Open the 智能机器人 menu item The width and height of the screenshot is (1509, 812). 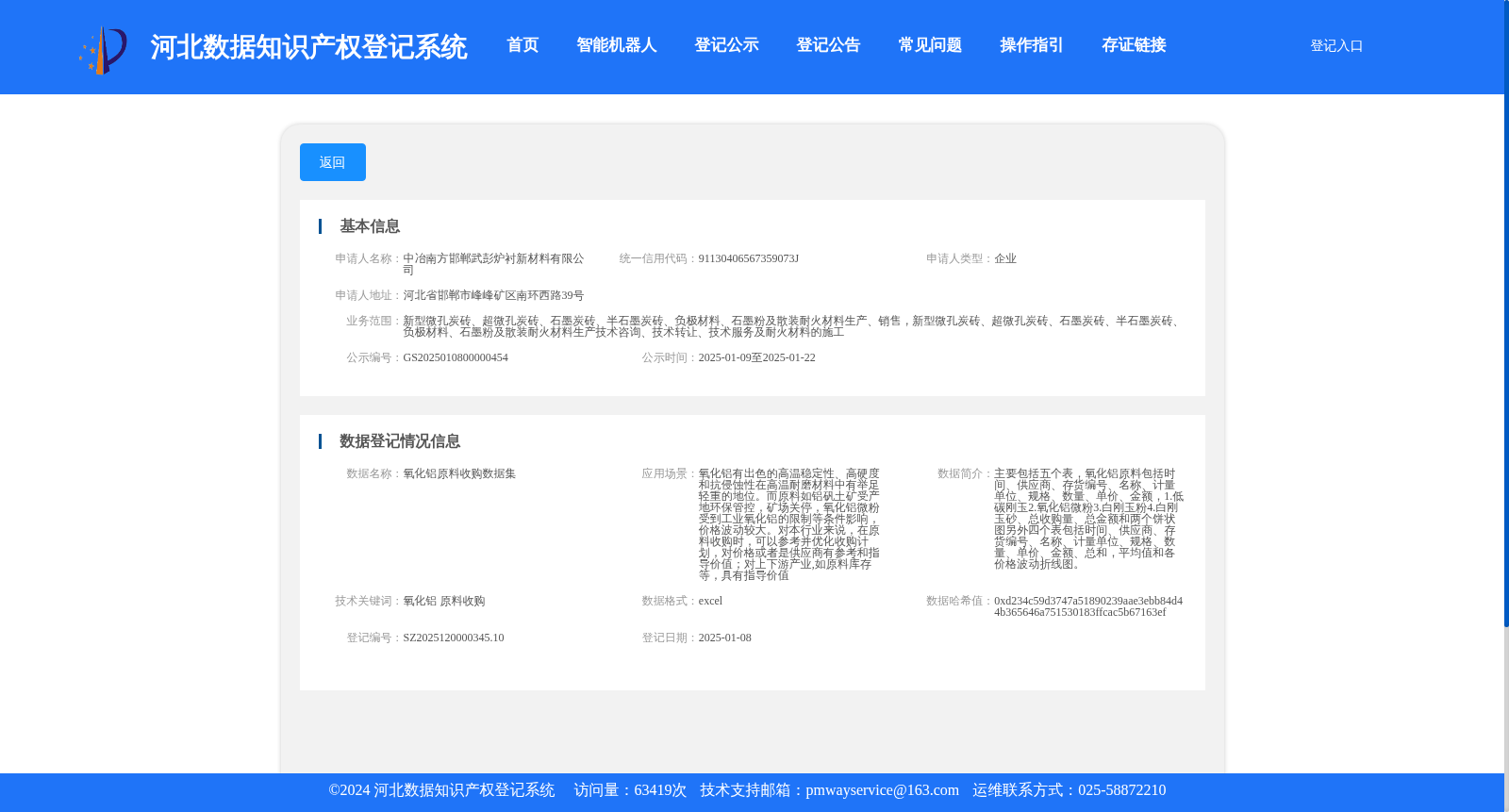616,45
